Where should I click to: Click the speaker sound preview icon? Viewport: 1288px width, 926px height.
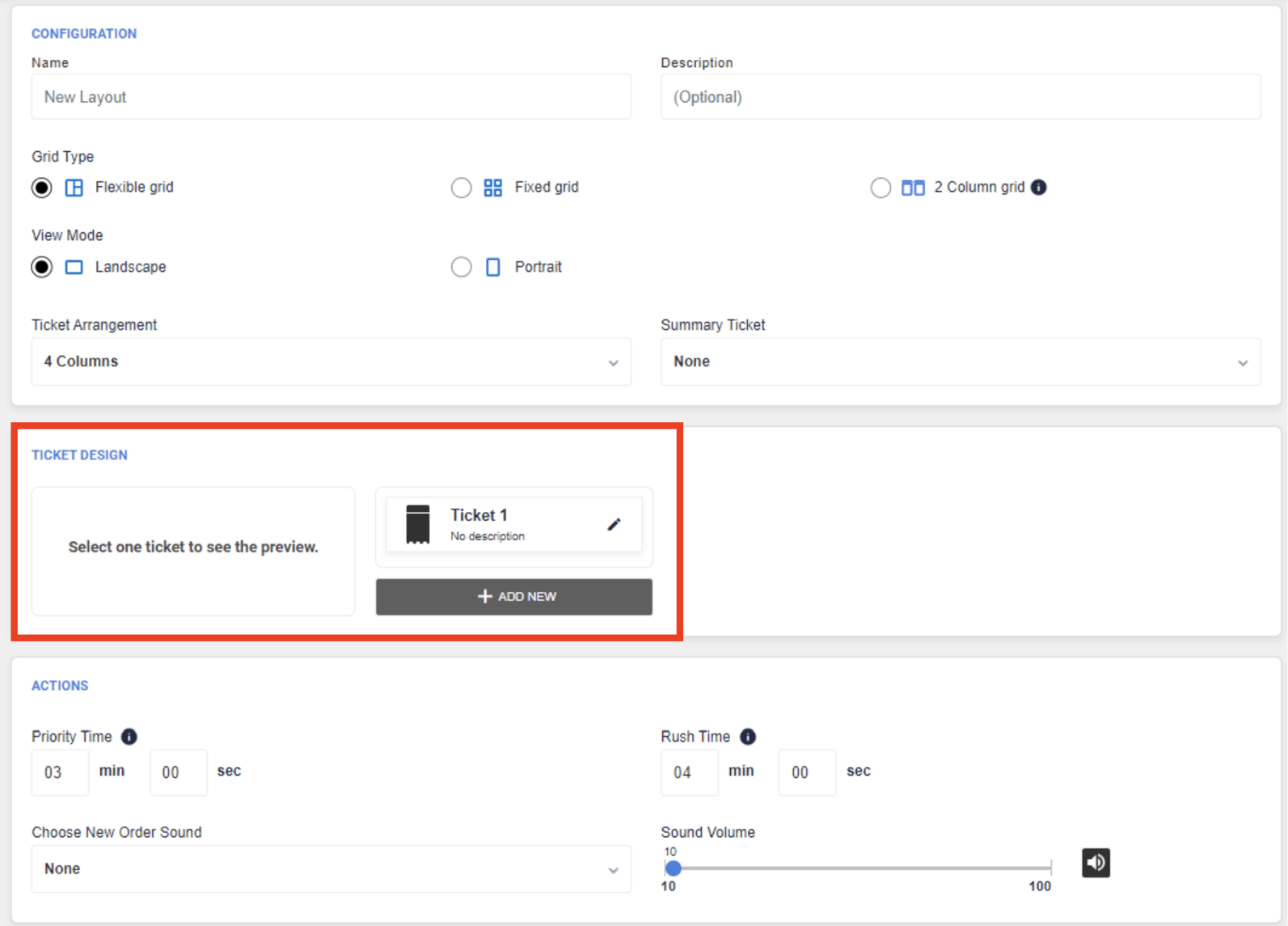tap(1096, 863)
